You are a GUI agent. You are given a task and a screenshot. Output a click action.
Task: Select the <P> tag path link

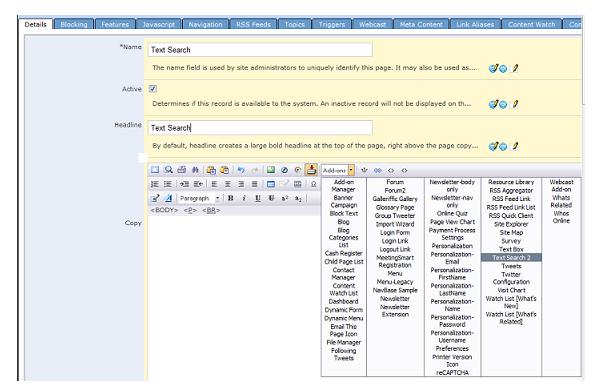pos(190,210)
